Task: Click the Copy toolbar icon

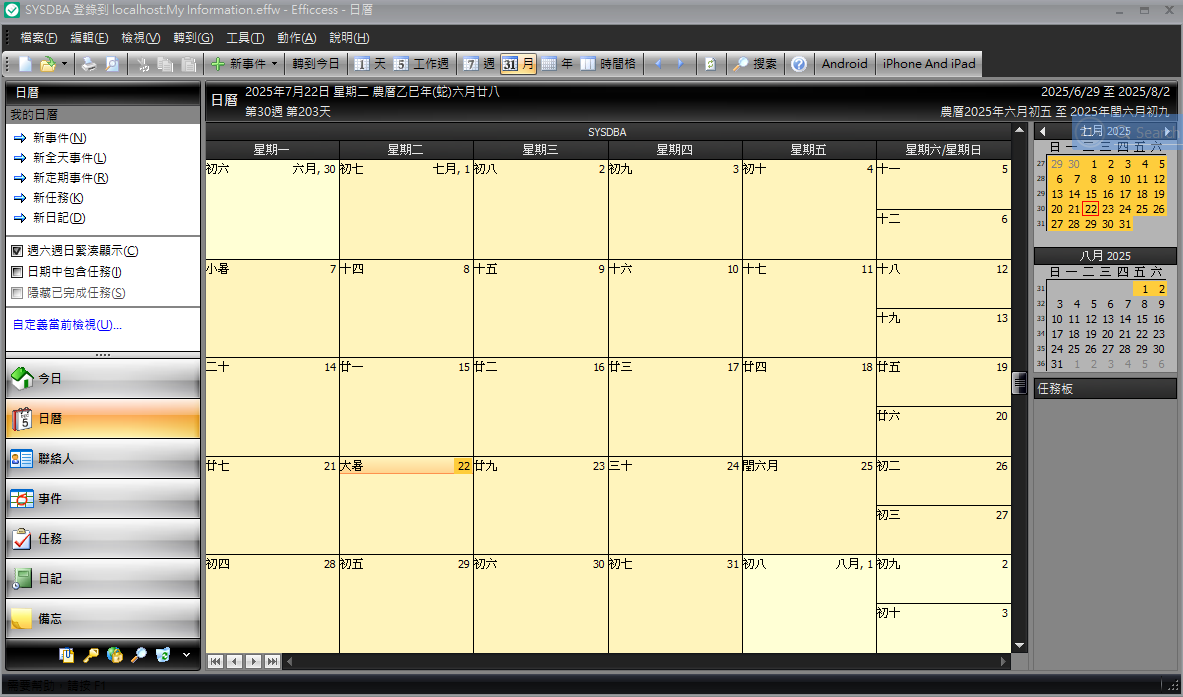Action: [165, 64]
